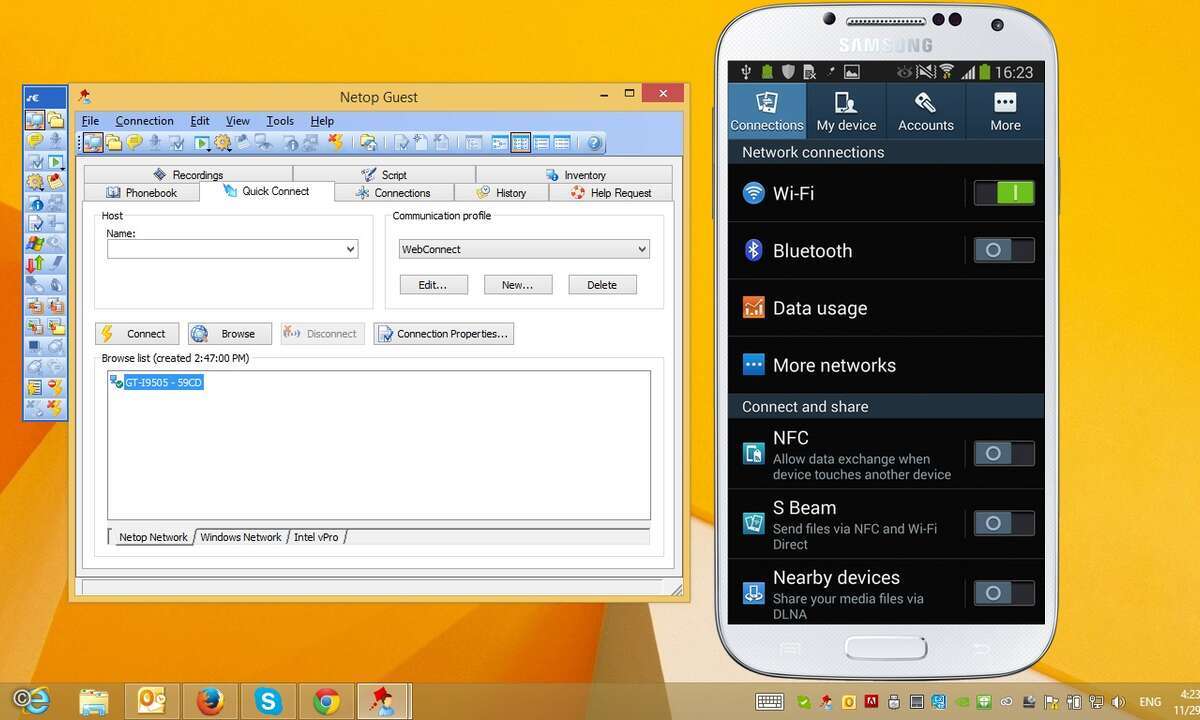The image size is (1200, 720).
Task: Click the ENG language indicator
Action: (x=1150, y=702)
